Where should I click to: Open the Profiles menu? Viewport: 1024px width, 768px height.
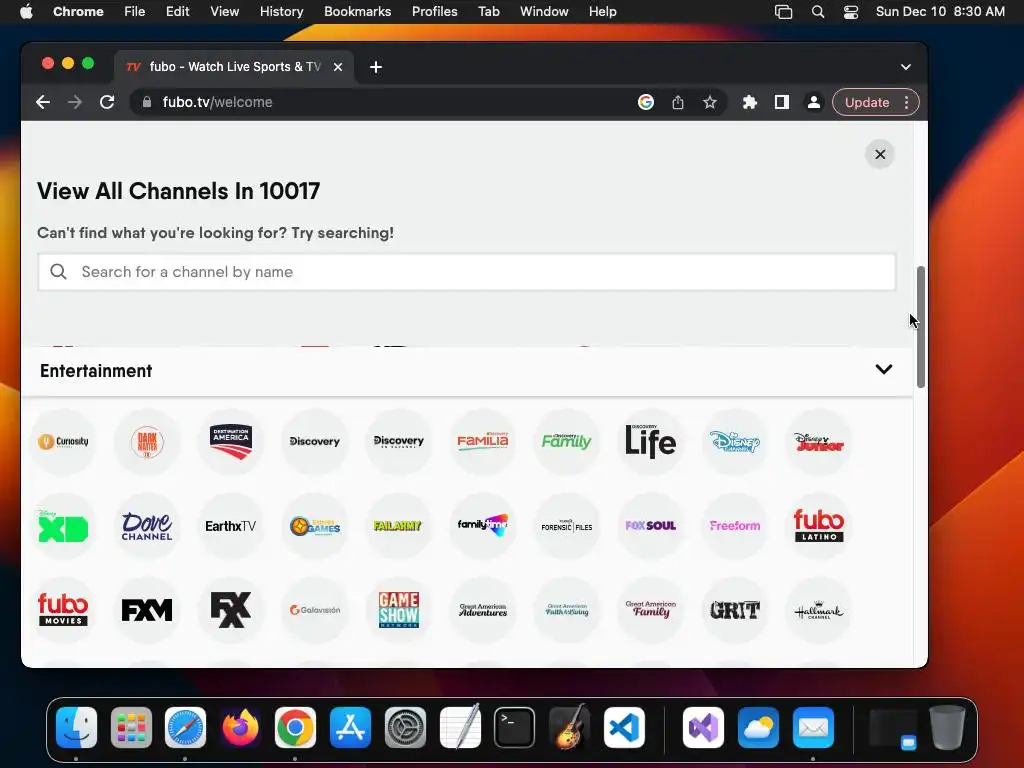pyautogui.click(x=434, y=11)
